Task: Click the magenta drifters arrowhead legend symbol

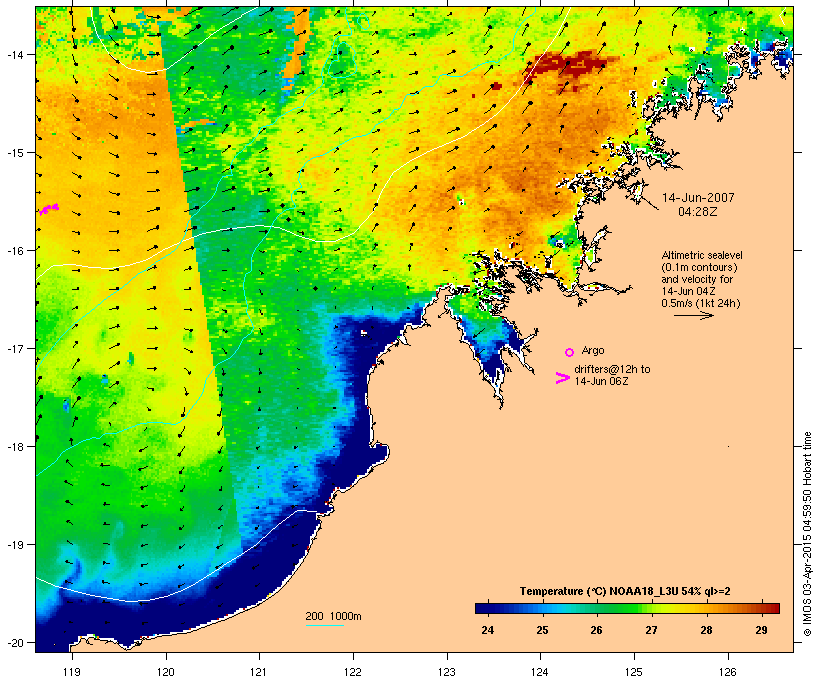Action: click(x=563, y=378)
